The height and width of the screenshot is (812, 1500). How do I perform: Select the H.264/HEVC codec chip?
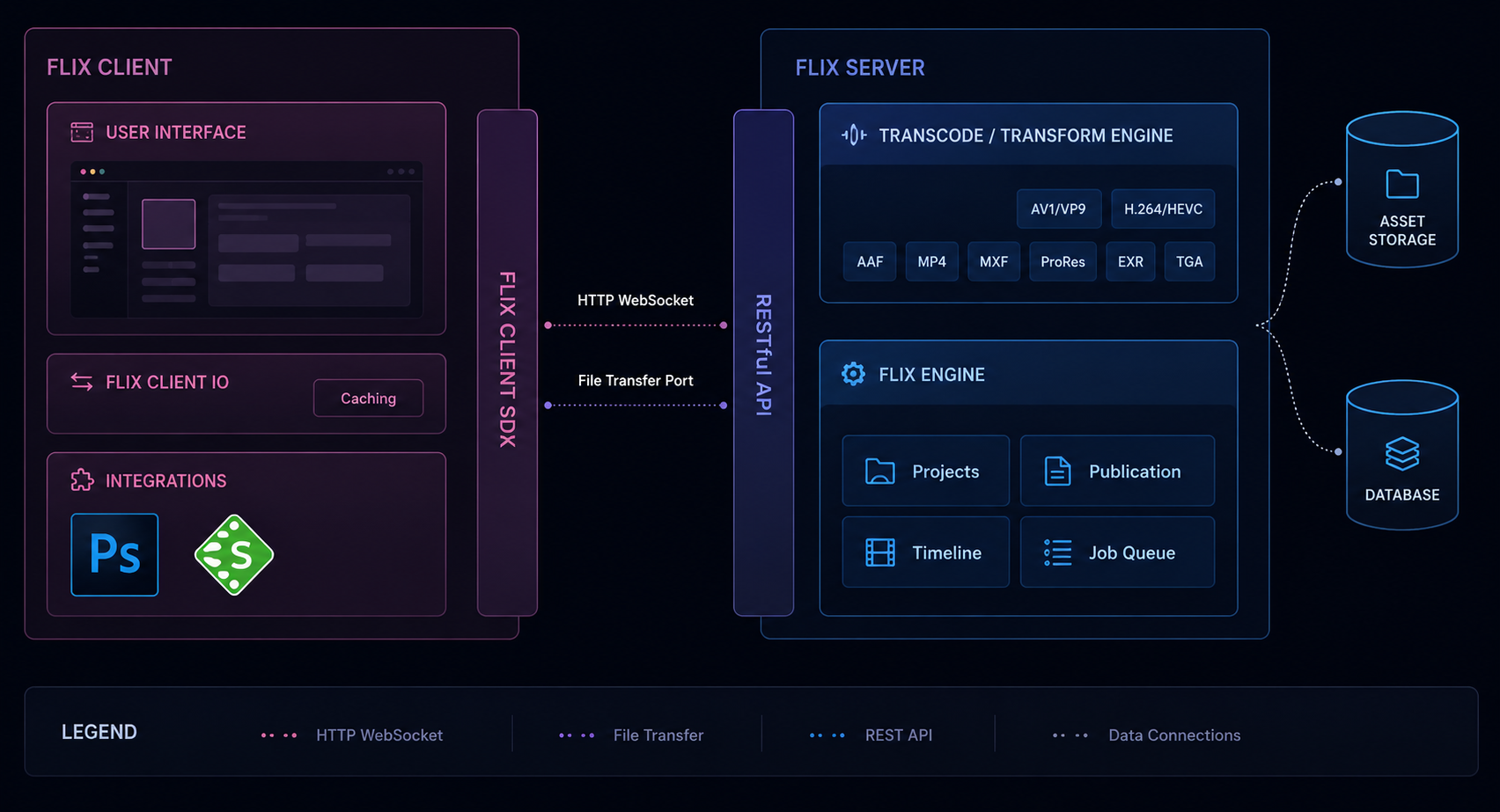(1163, 209)
